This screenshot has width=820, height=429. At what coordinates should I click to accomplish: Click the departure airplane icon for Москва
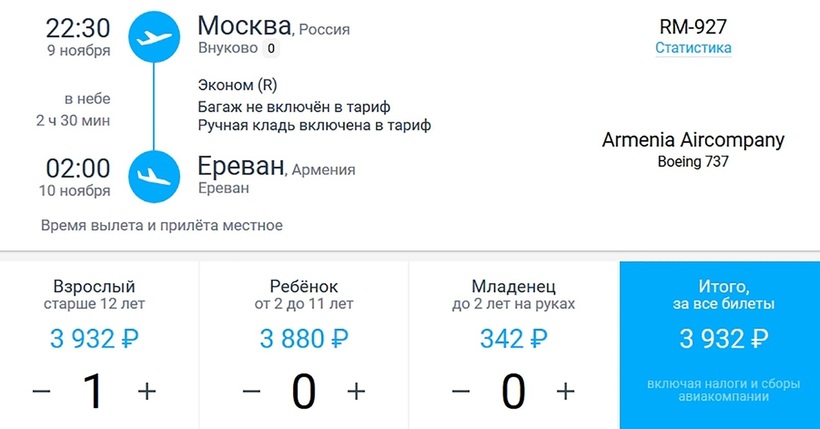(x=153, y=38)
